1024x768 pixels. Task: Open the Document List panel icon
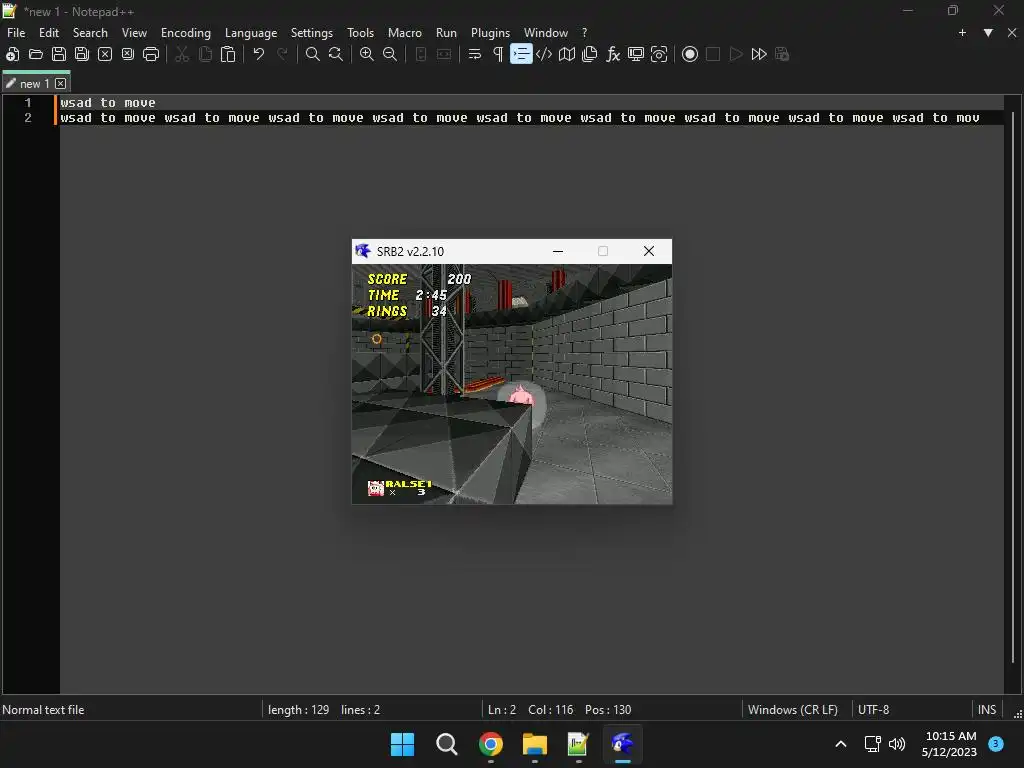point(590,54)
